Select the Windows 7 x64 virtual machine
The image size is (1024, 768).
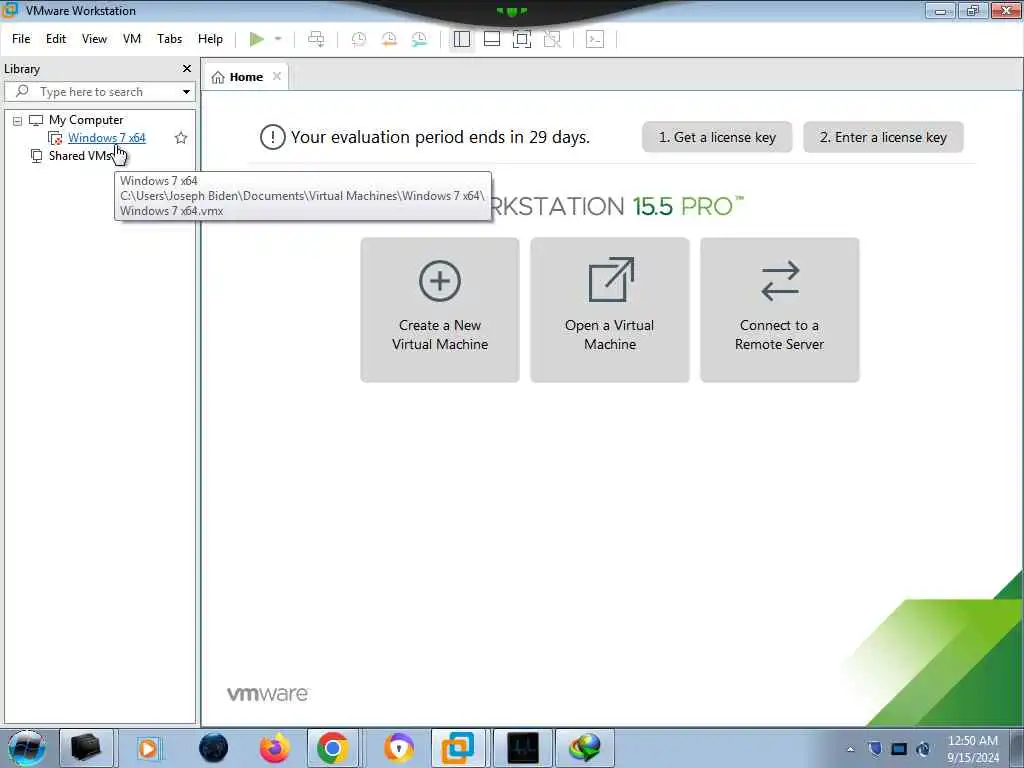pos(106,138)
